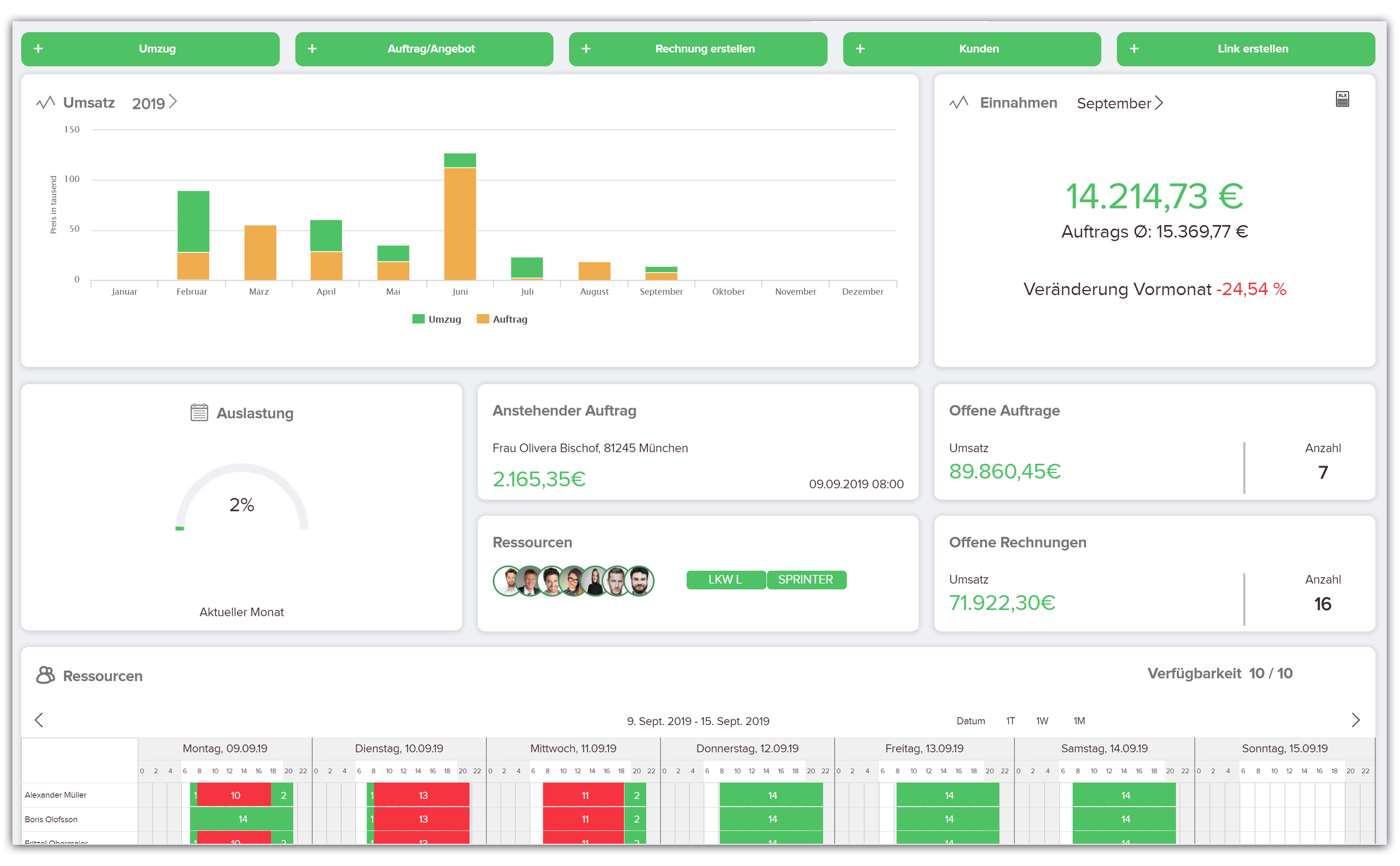Viewport: 1400px width, 866px height.
Task: Click the right chevron to advance the week
Action: (x=1356, y=719)
